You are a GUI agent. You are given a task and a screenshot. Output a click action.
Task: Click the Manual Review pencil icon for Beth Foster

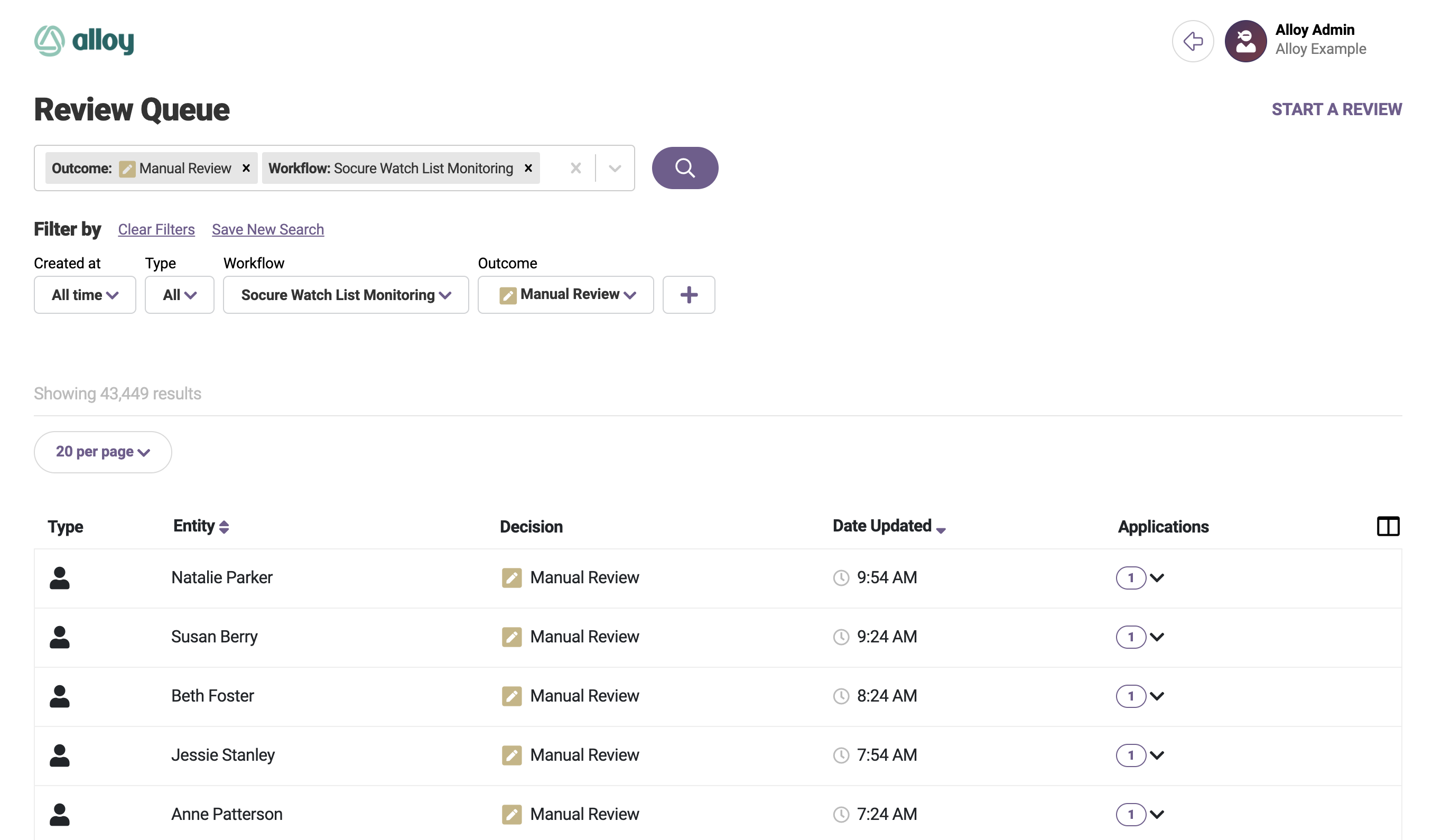point(512,696)
